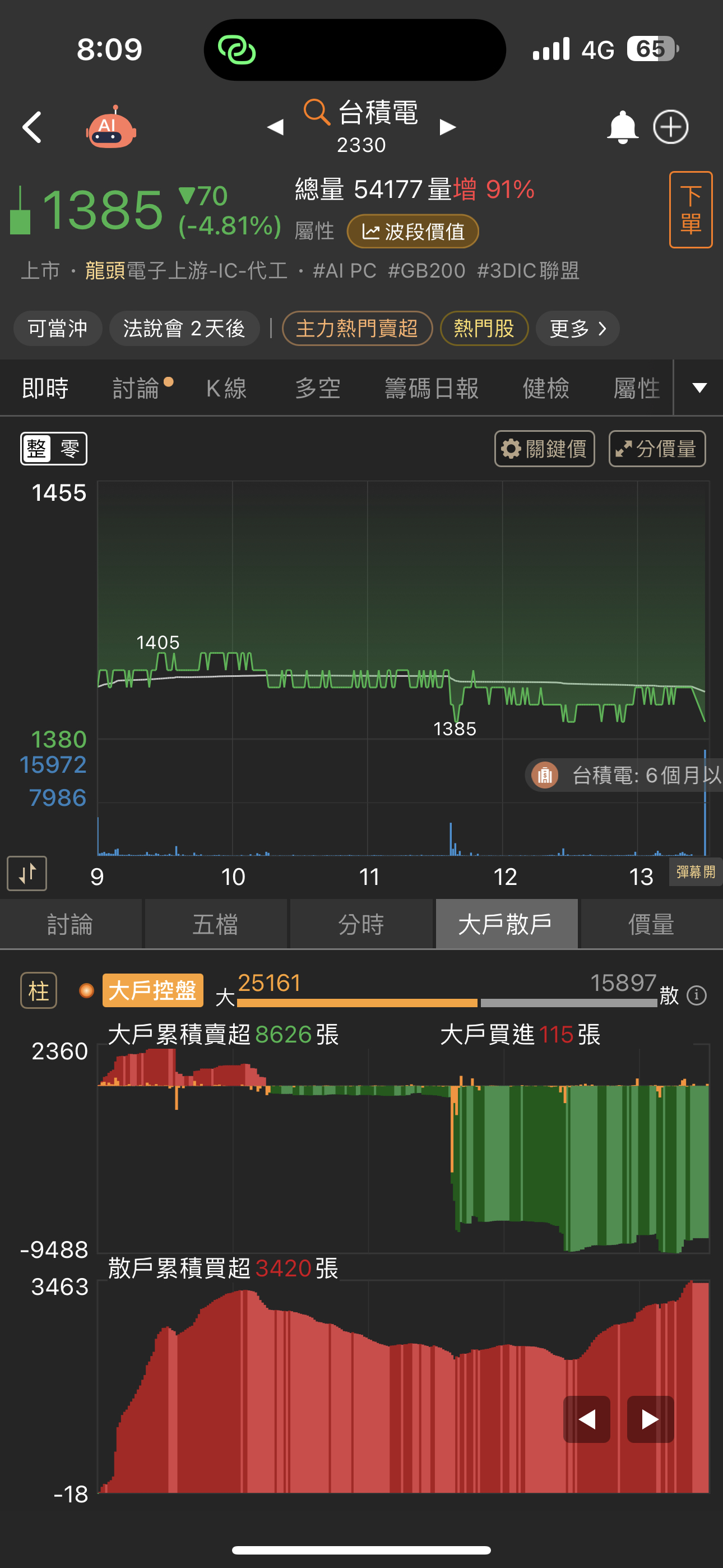Open the AI robot assistant

[110, 128]
